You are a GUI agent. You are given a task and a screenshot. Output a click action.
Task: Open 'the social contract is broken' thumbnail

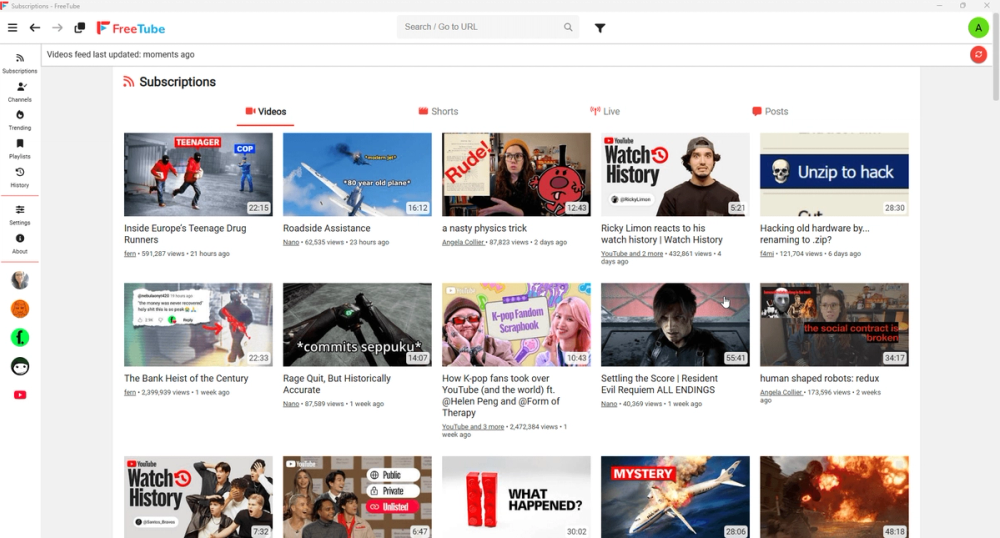coord(834,324)
